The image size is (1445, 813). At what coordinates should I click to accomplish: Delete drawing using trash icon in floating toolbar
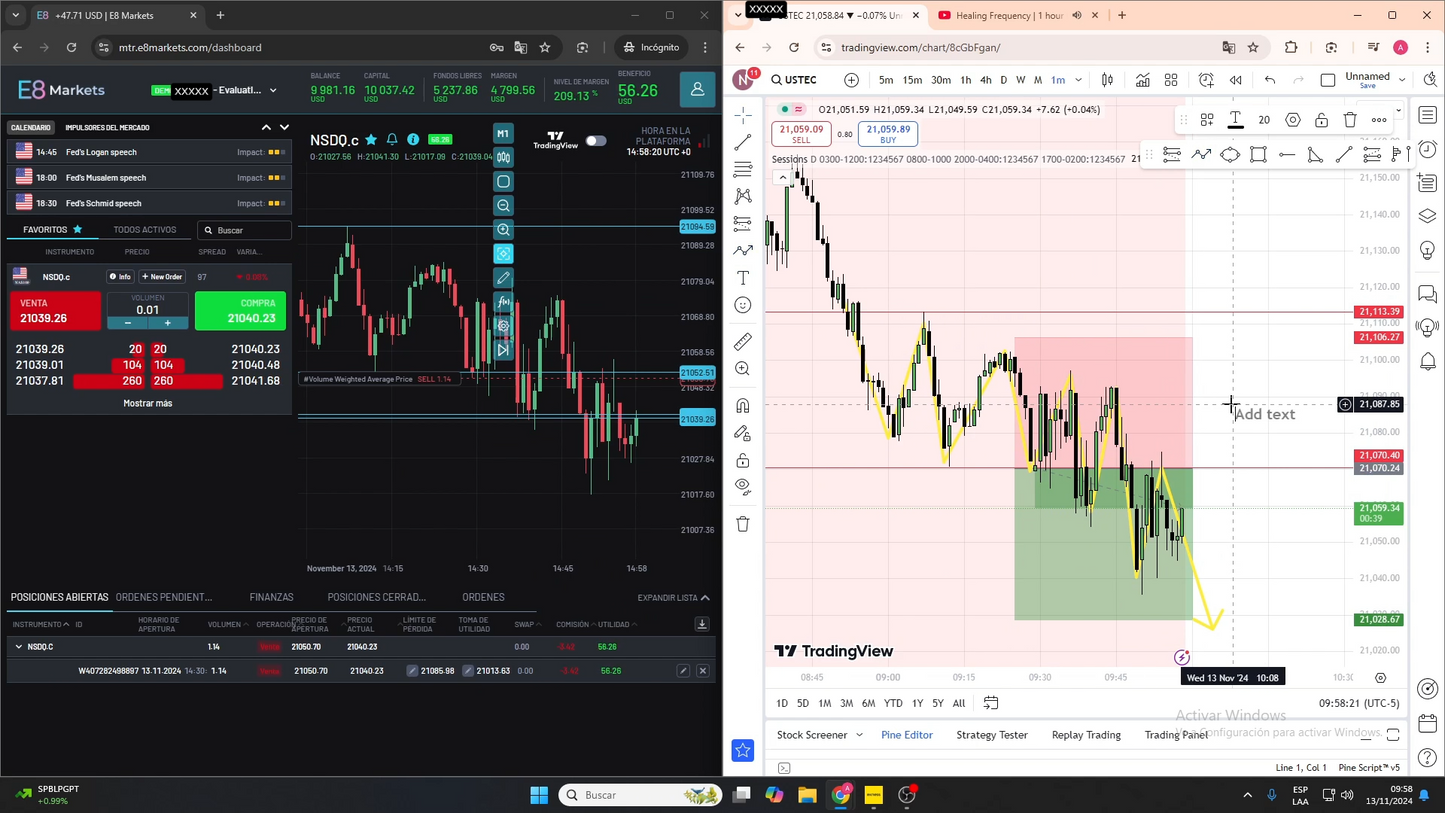1350,120
